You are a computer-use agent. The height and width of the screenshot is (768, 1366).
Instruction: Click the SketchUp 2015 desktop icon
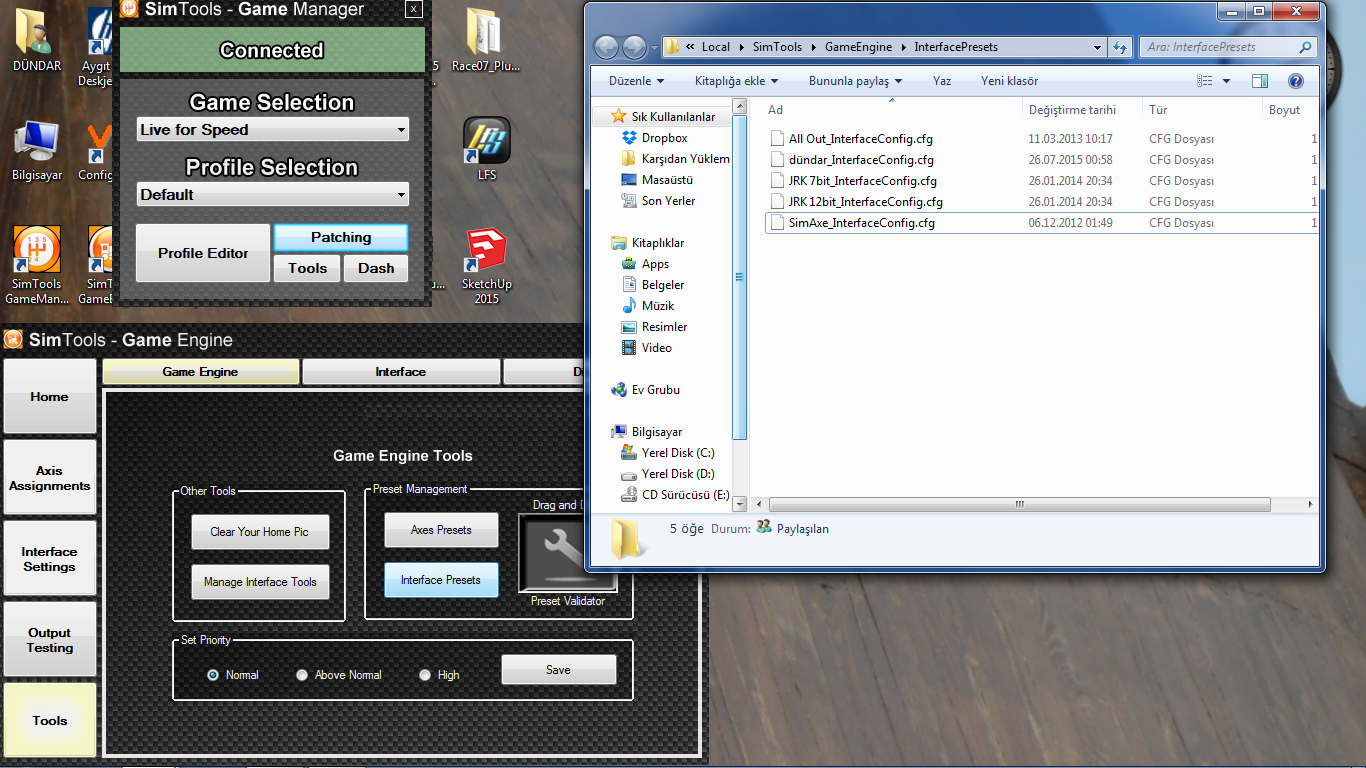click(x=486, y=252)
